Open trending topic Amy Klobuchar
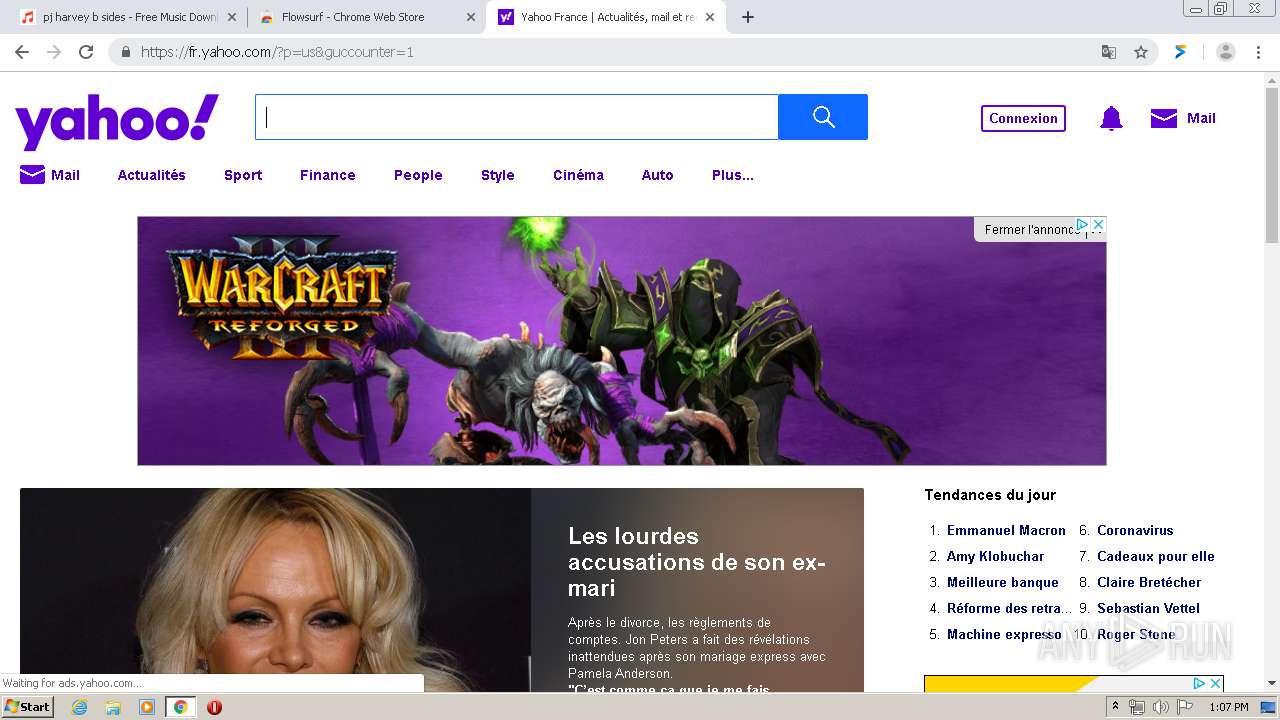The height and width of the screenshot is (720, 1280). (x=995, y=556)
